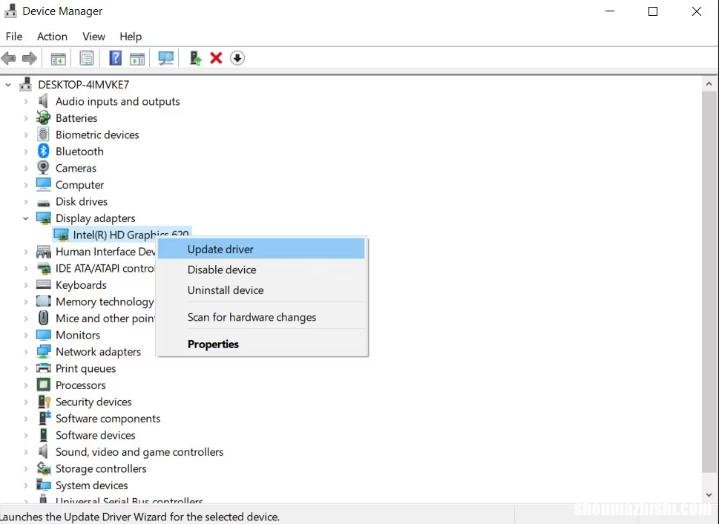This screenshot has height=524, width=722.
Task: Select the Keyboards tree item
Action: [81, 285]
